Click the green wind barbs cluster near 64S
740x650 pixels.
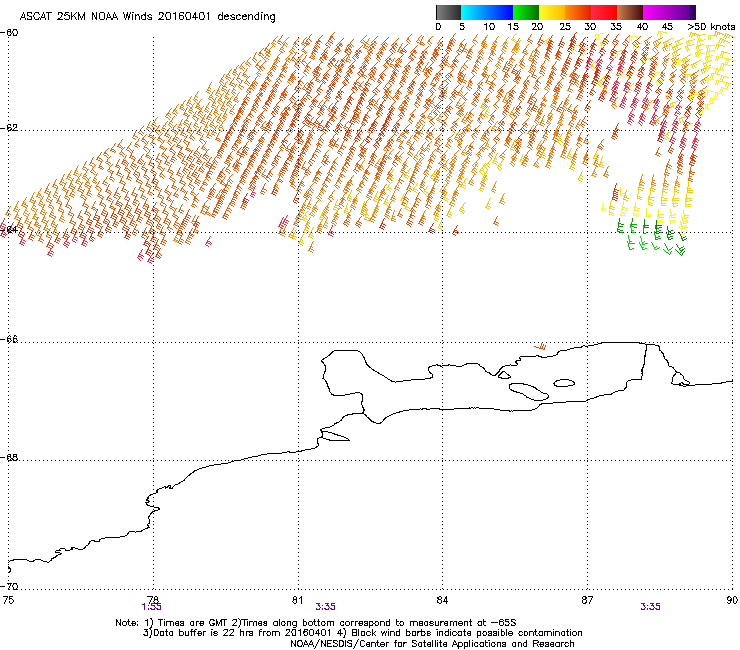click(x=651, y=236)
